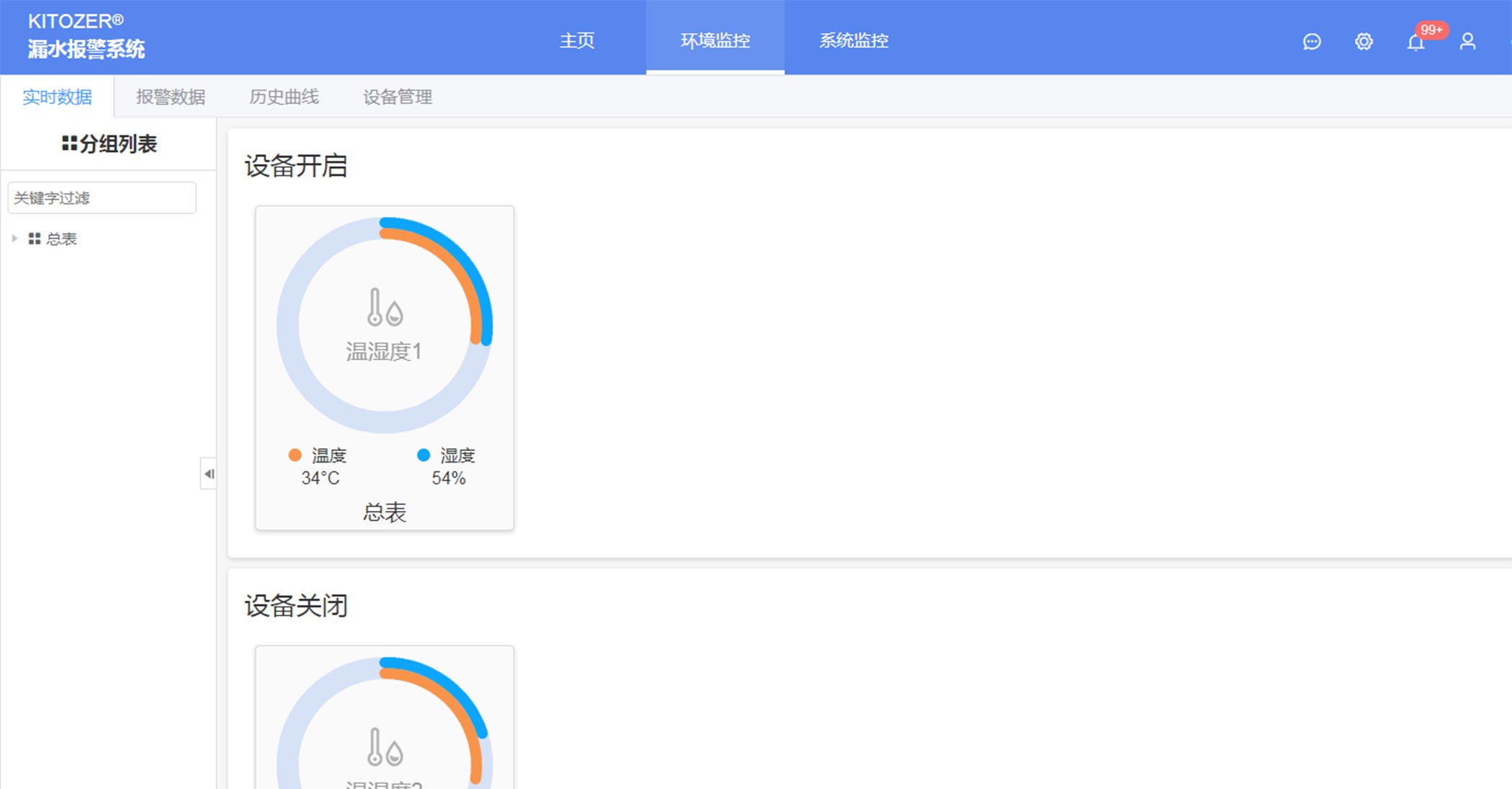The image size is (1512, 789).
Task: Open the 设备管理 sub-tab
Action: click(398, 97)
